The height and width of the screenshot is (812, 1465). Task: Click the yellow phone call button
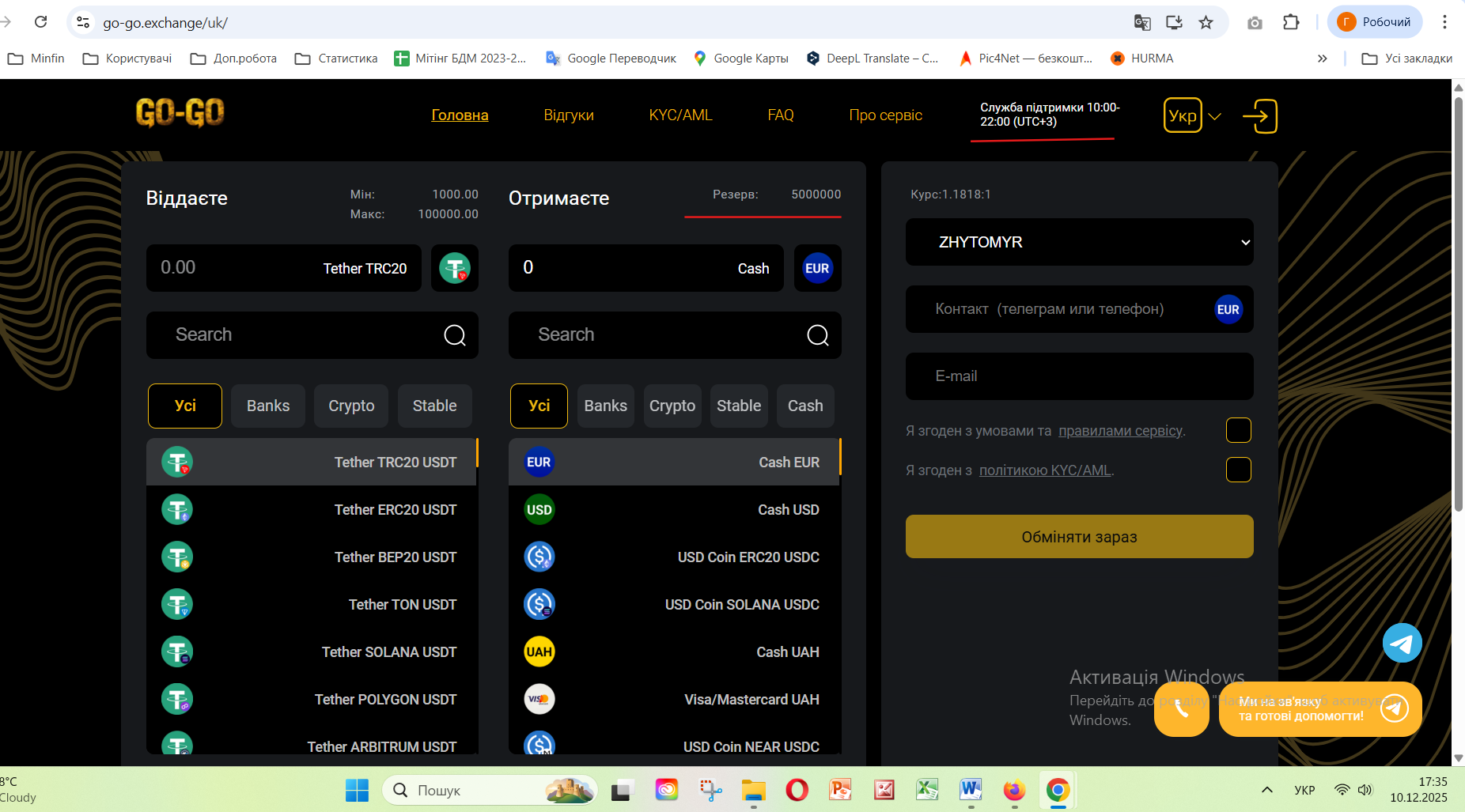pos(1181,709)
